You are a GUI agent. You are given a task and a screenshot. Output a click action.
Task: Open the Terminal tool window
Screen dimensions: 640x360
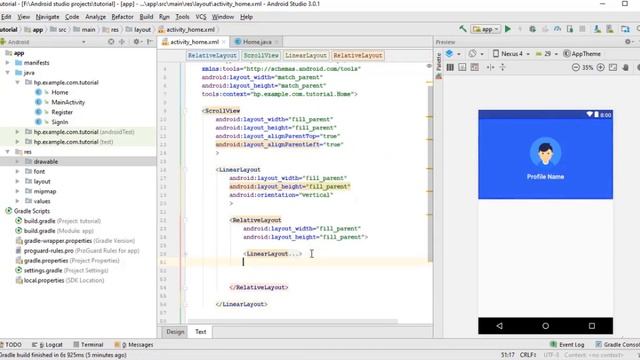point(88,345)
